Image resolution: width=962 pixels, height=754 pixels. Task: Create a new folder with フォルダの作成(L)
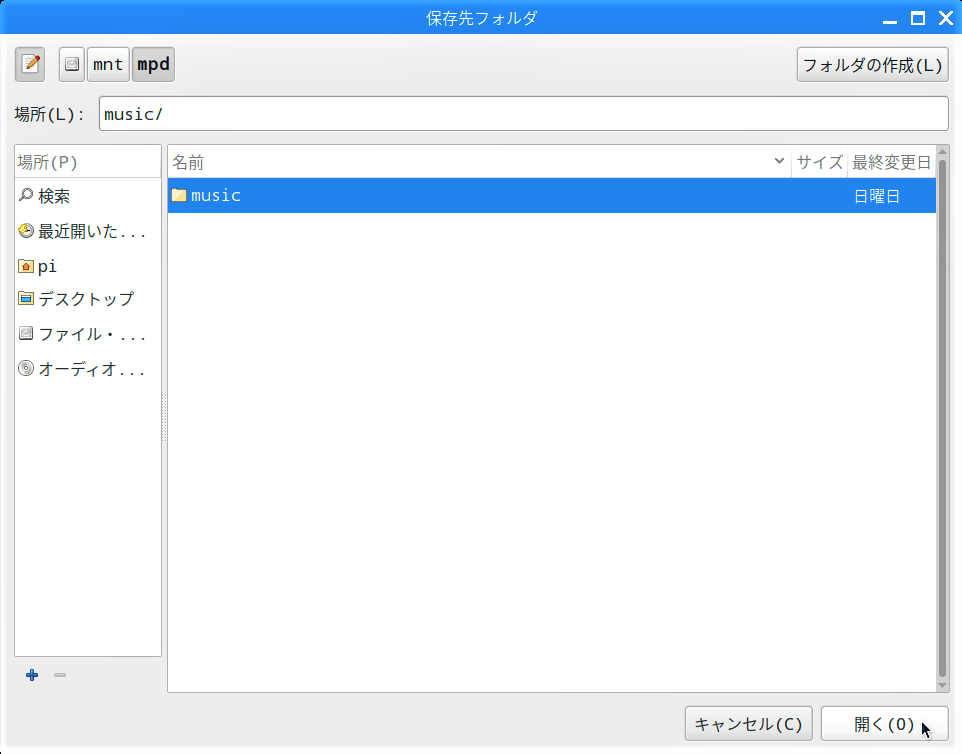tap(872, 64)
